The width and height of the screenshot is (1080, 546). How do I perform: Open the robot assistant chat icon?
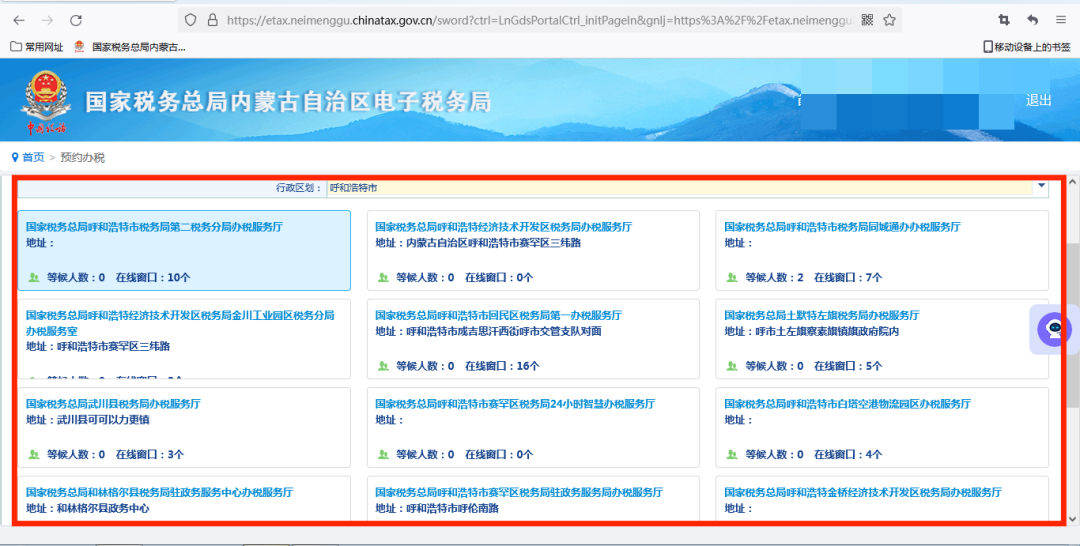pyautogui.click(x=1054, y=329)
